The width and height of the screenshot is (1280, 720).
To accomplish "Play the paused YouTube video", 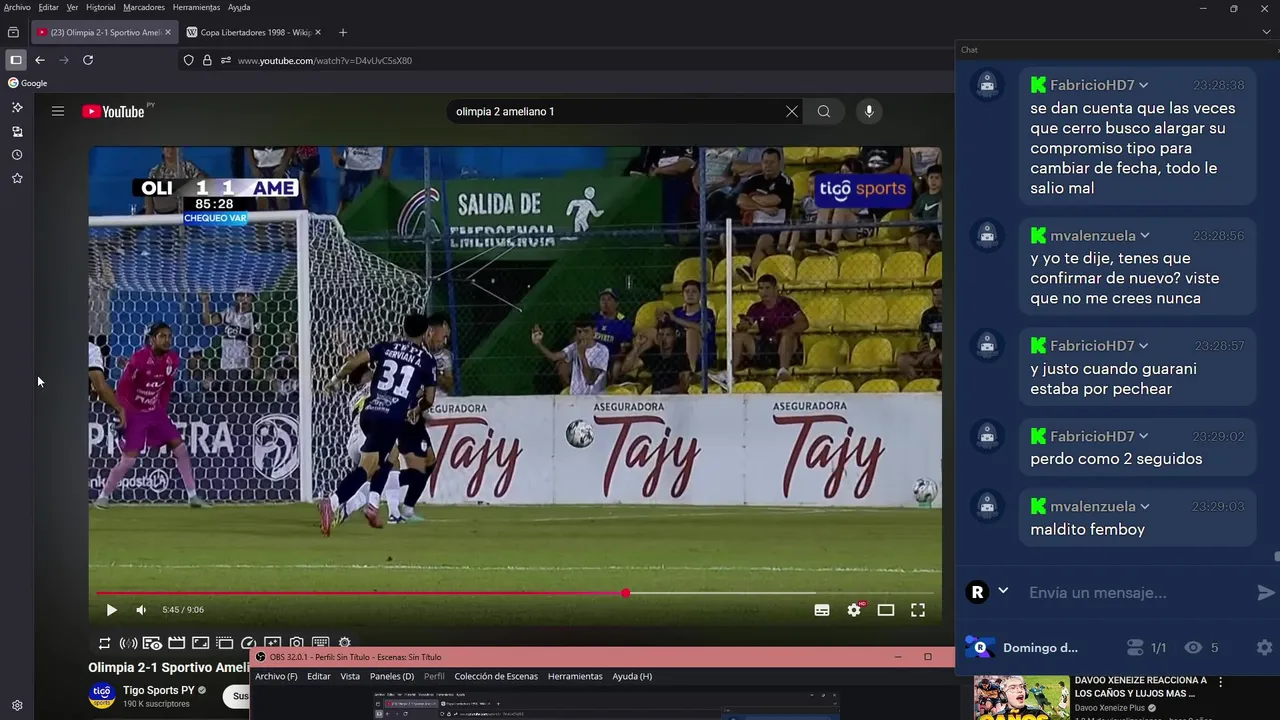I will 111,610.
